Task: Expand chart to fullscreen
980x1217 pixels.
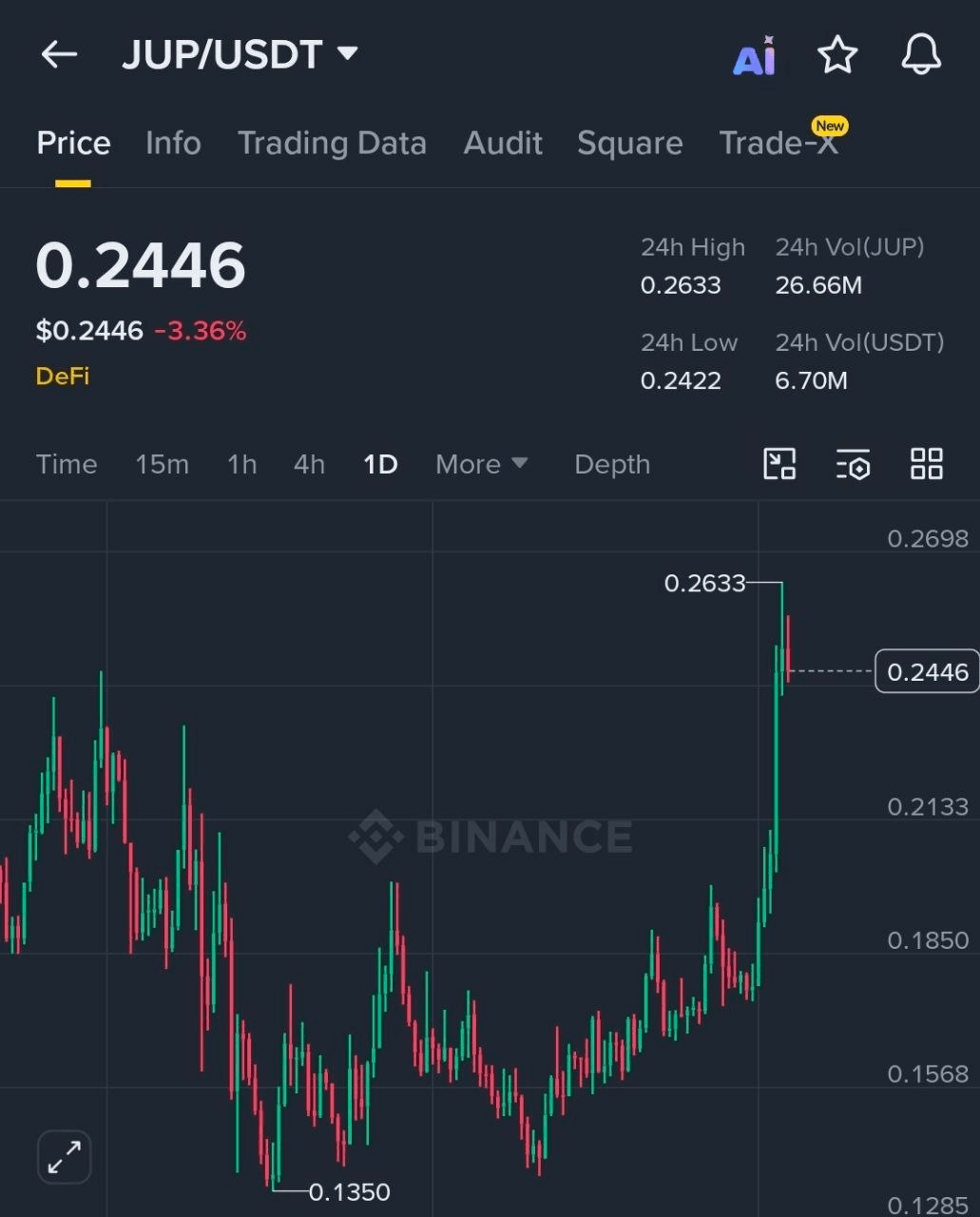Action: point(64,1157)
